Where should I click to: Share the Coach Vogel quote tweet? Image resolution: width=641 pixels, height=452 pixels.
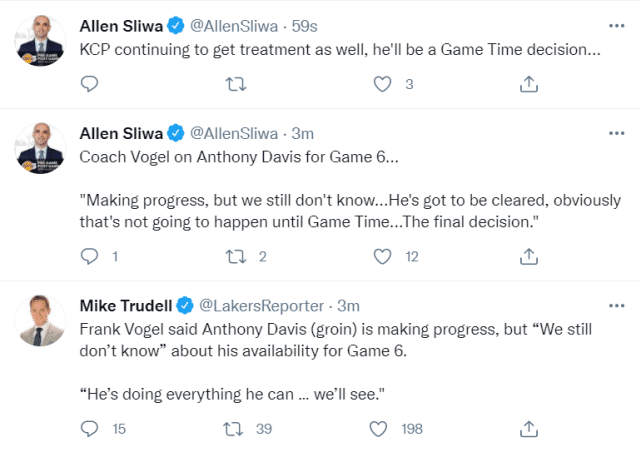pyautogui.click(x=527, y=257)
